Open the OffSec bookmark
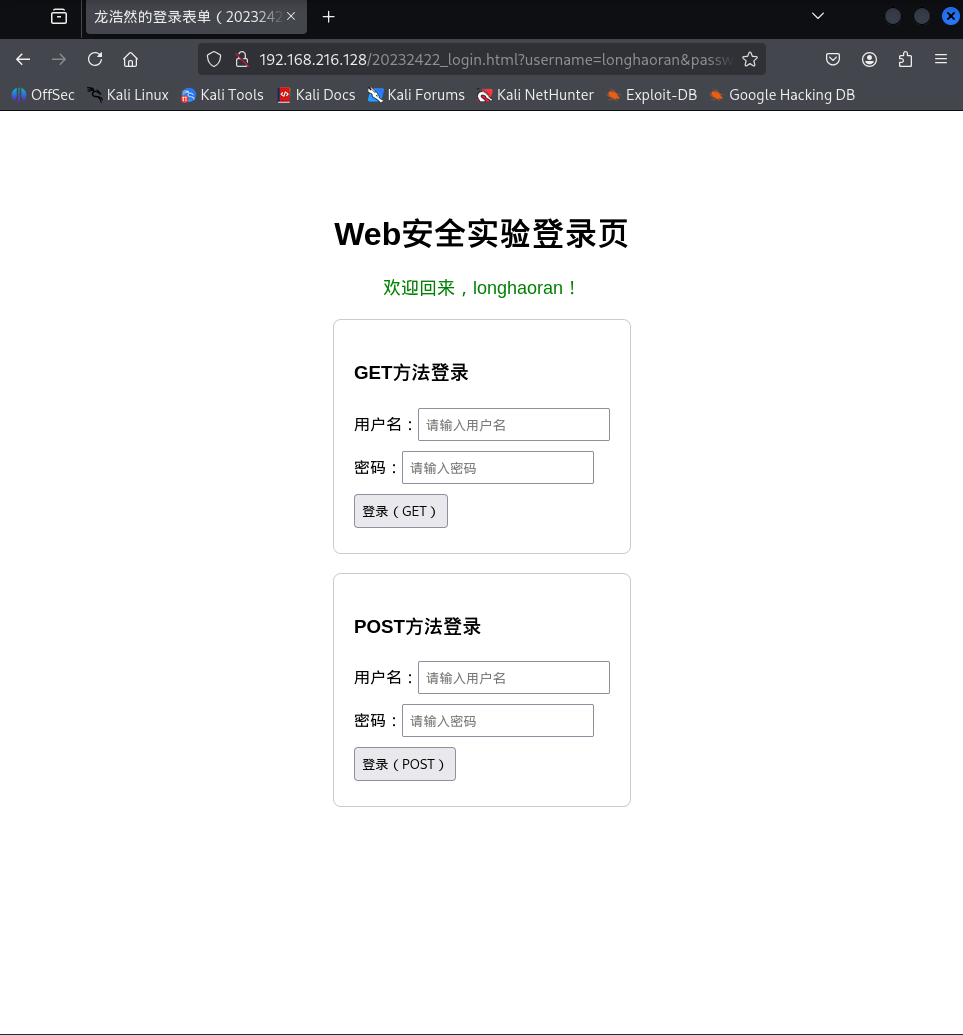This screenshot has height=1035, width=963. 43,95
